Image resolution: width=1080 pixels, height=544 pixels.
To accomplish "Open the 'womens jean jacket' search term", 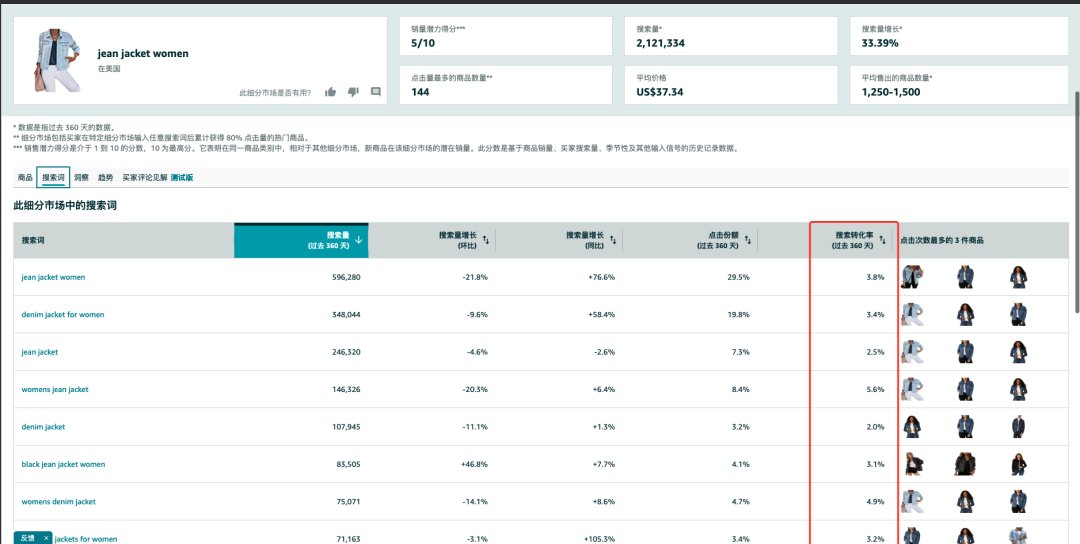I will 55,390.
